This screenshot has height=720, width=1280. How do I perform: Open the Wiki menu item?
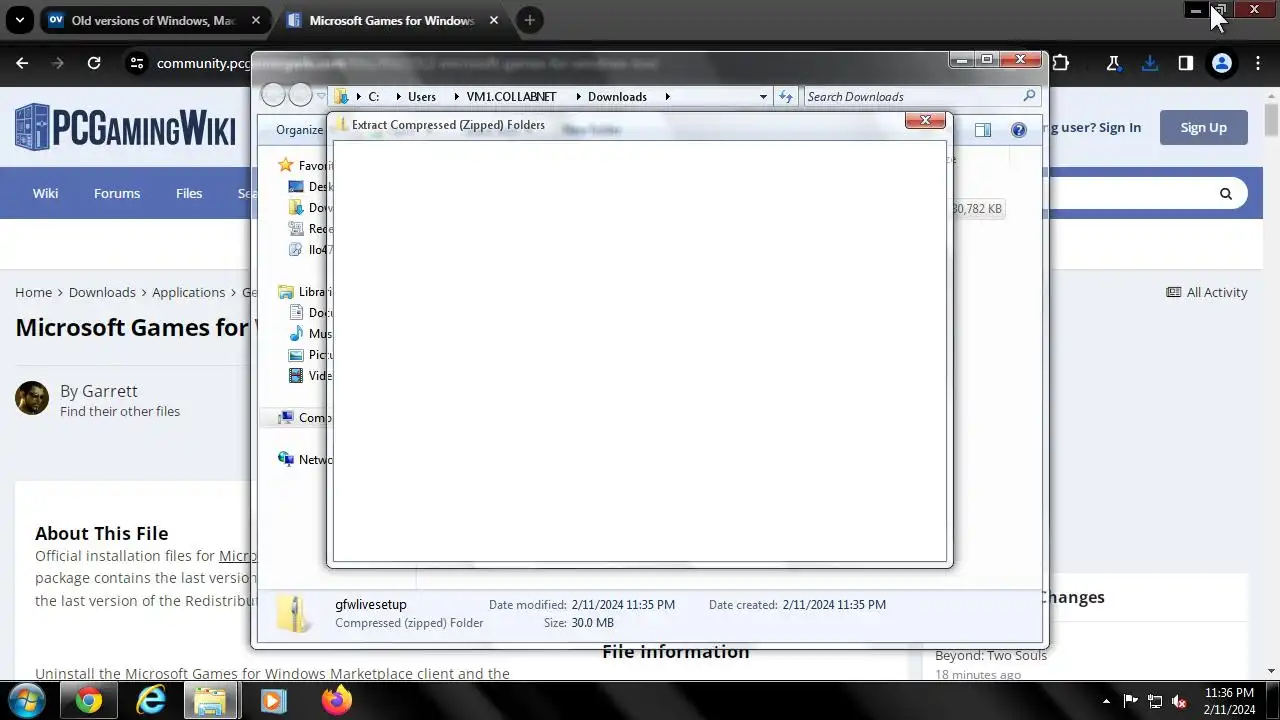(x=45, y=193)
